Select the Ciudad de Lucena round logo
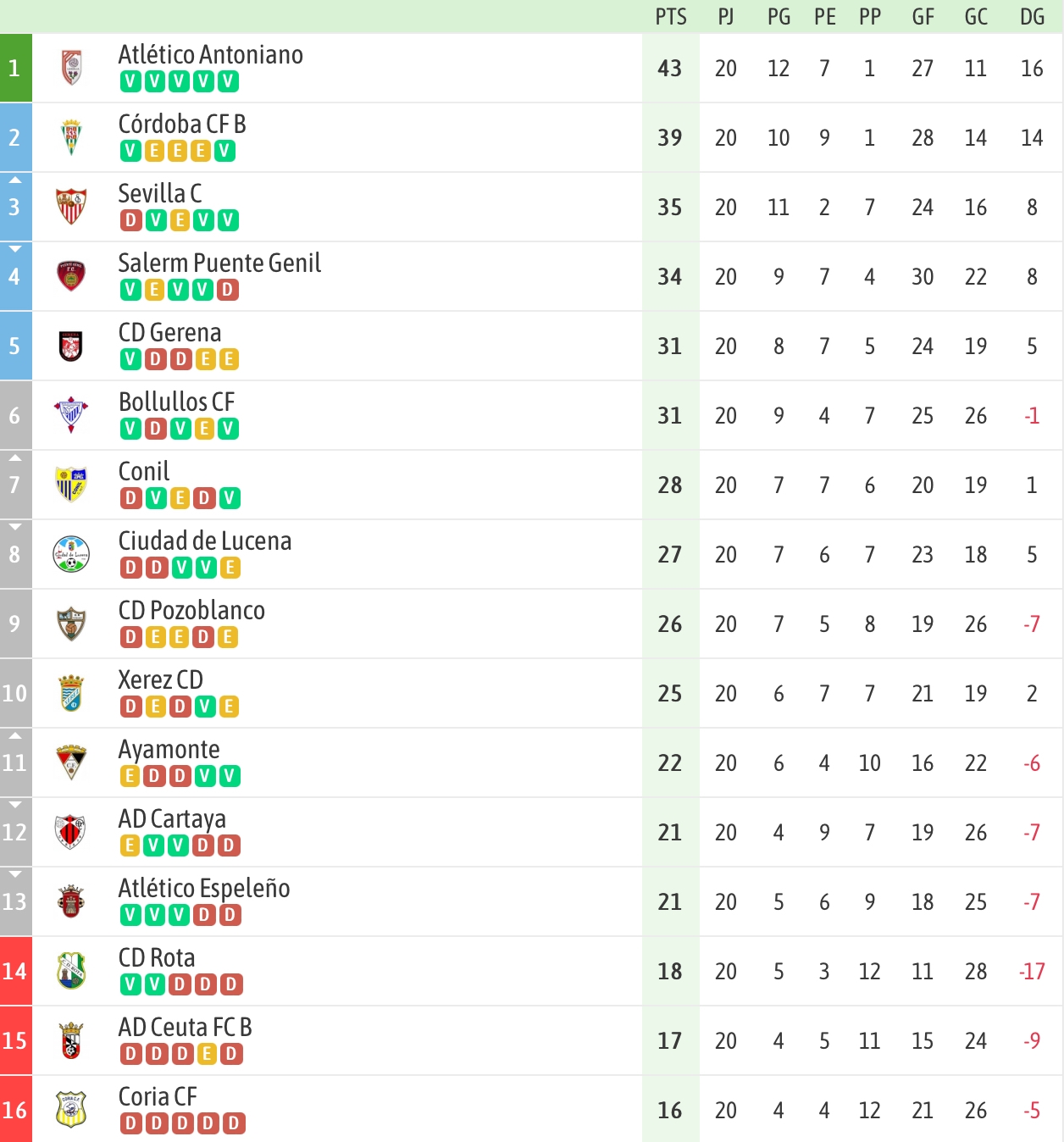The image size is (1064, 1142). [x=71, y=554]
